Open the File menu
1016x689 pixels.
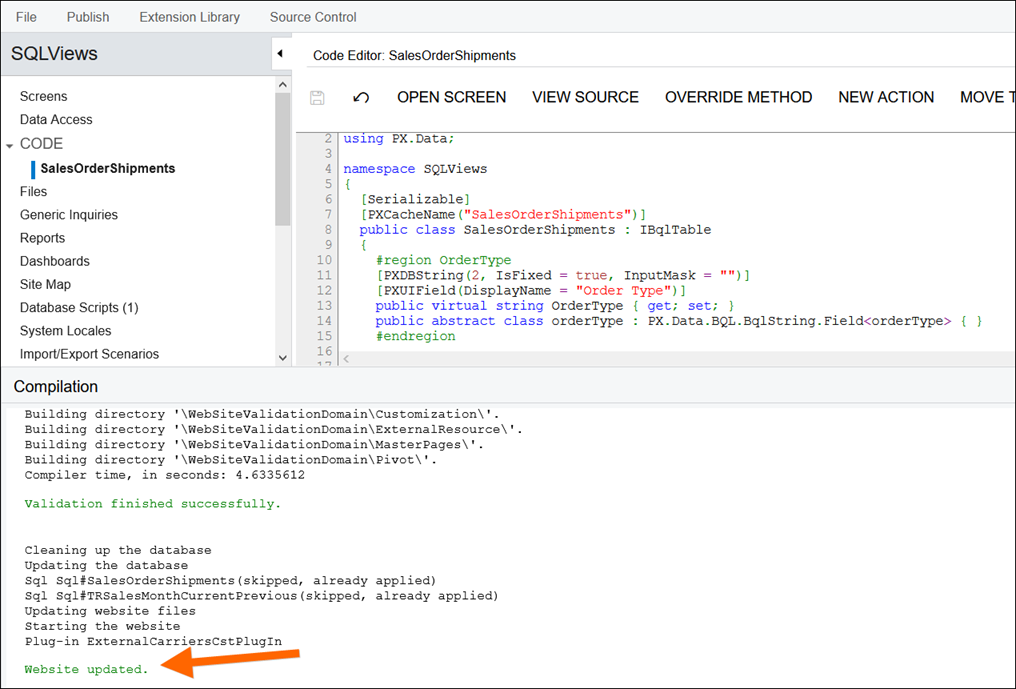(26, 17)
